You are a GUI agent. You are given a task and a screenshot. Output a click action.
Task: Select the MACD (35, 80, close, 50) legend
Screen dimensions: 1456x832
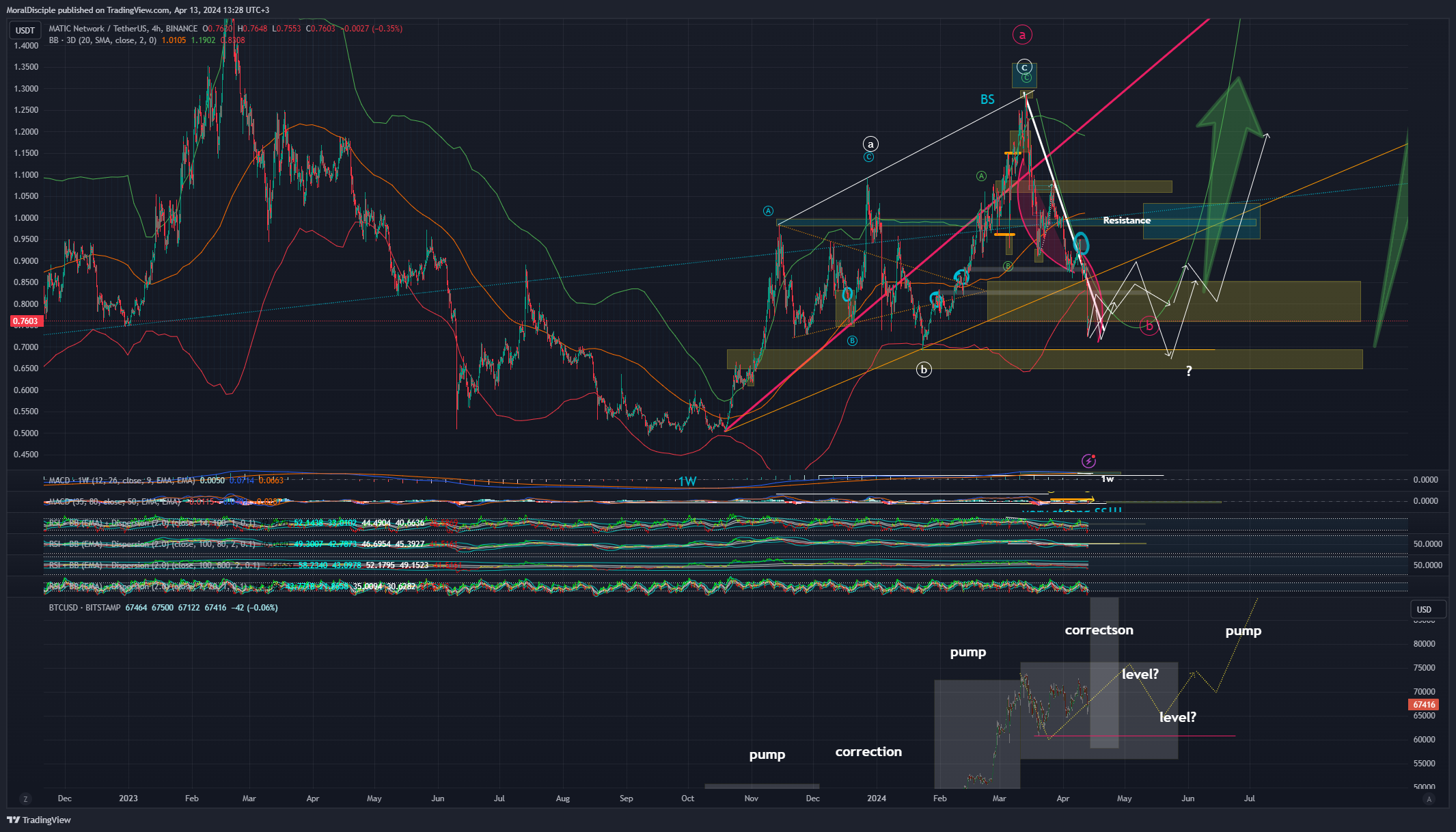pos(114,502)
